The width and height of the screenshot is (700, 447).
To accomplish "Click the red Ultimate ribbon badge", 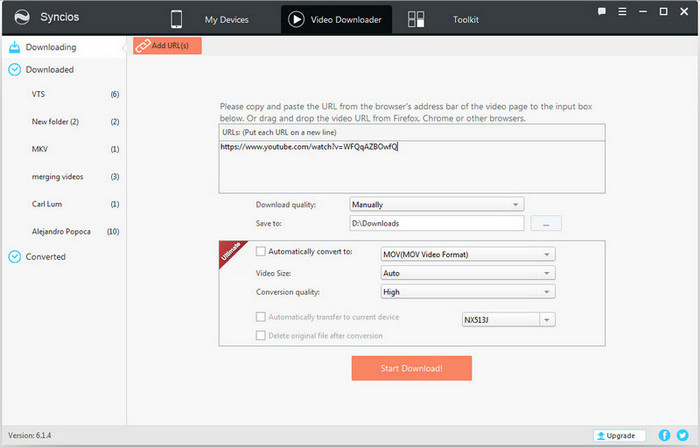I will [x=230, y=252].
